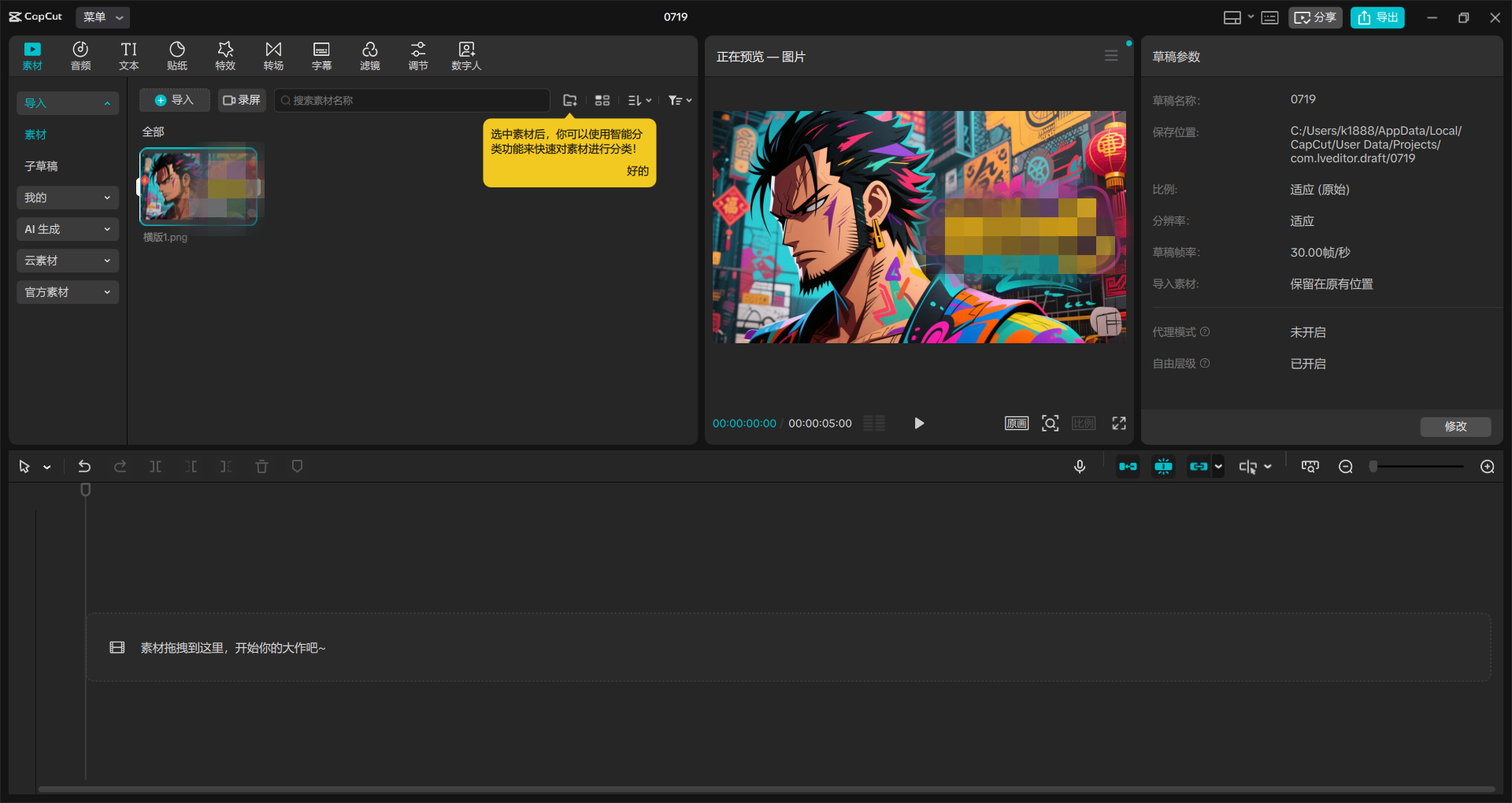The image size is (1512, 803).
Task: Play the preview
Action: (918, 424)
